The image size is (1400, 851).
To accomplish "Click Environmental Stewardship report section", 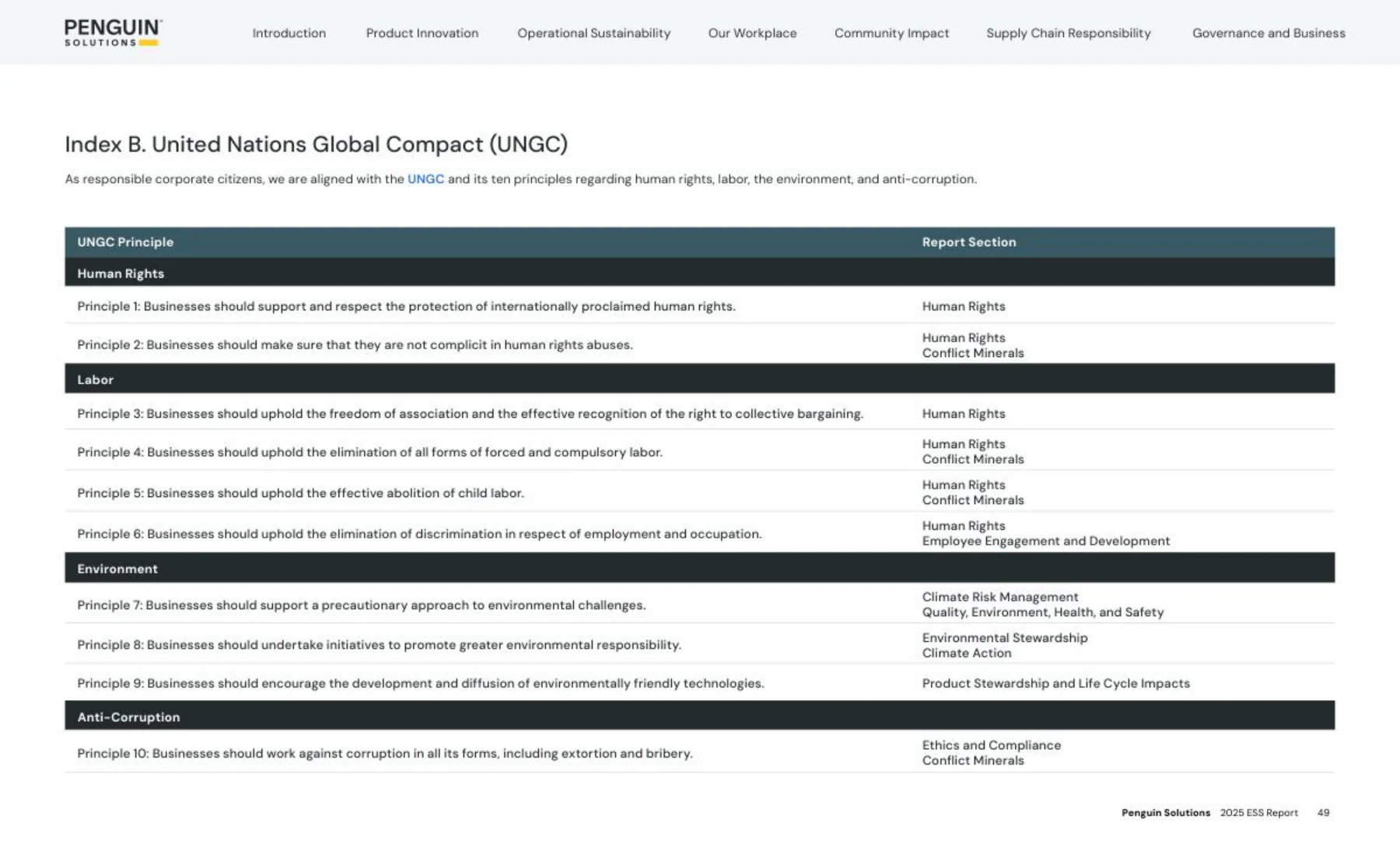I will pos(1005,638).
